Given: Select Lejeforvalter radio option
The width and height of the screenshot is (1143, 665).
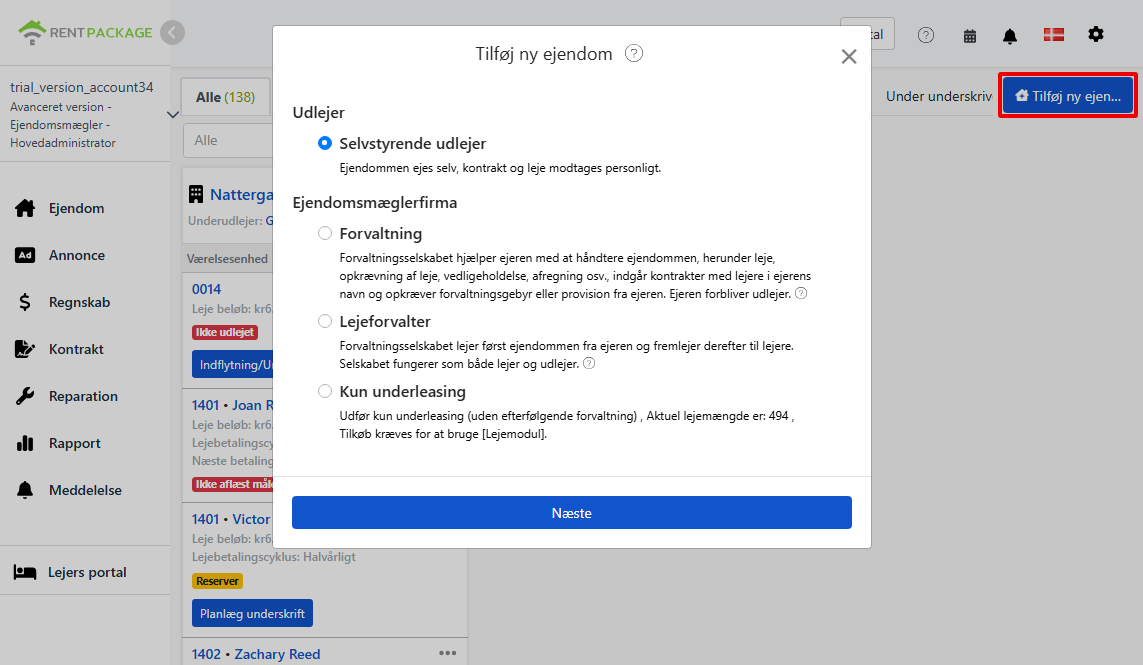Looking at the screenshot, I should [325, 321].
